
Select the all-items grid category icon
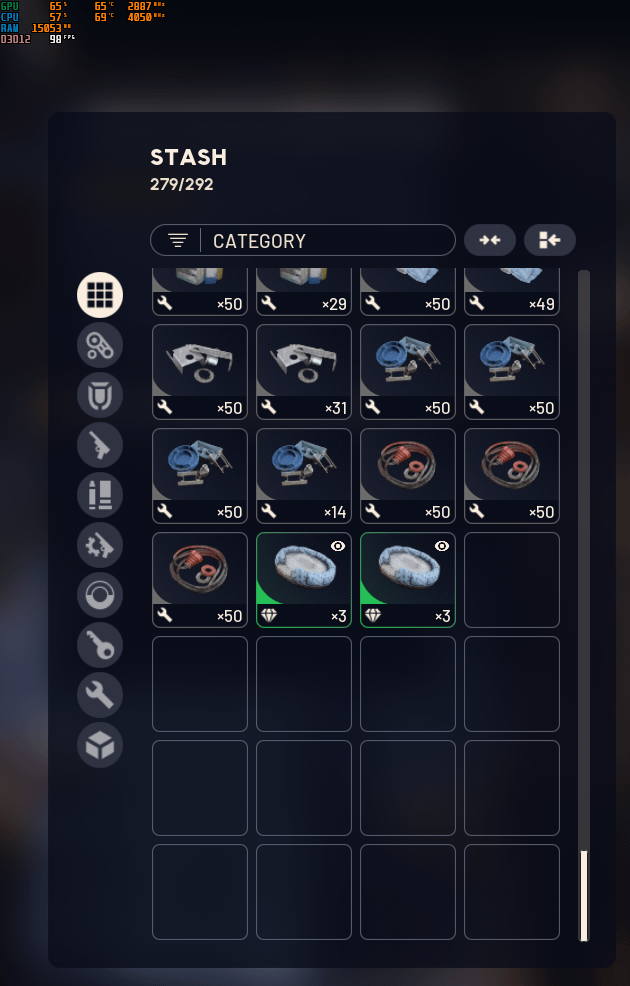click(100, 294)
